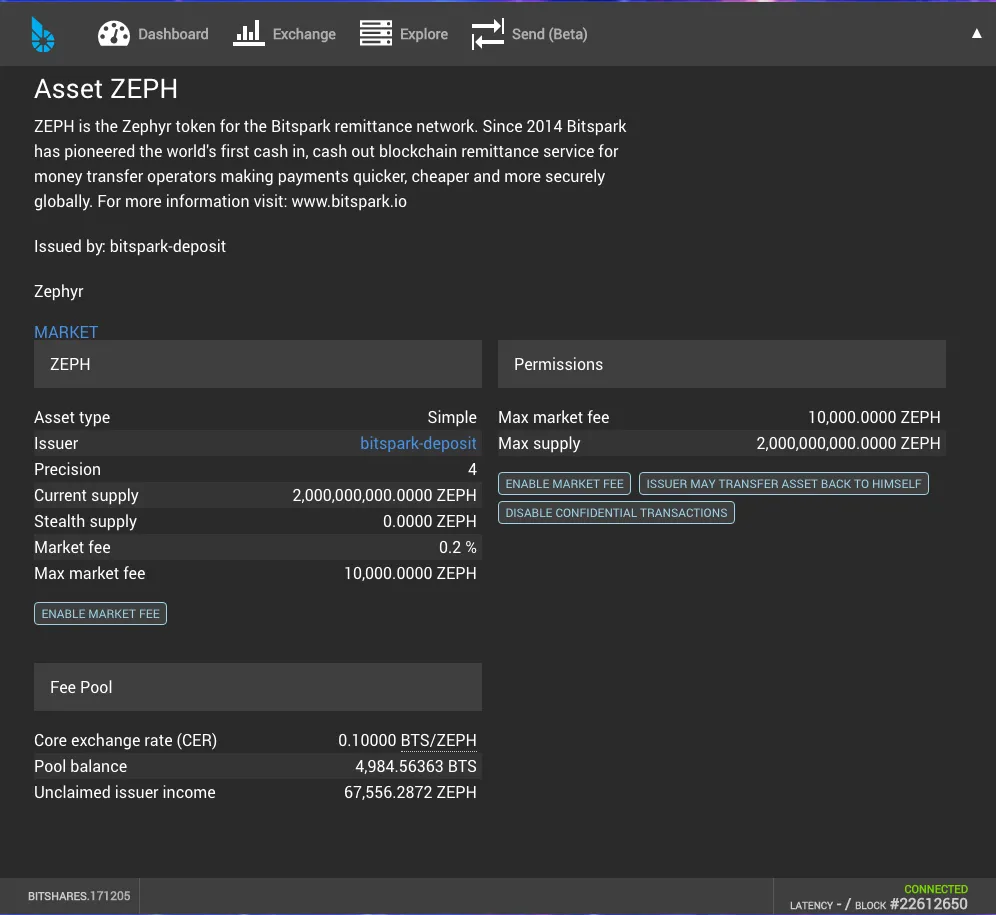Screen dimensions: 996x915
Task: Click the CONNECTED status indicator
Action: pos(936,889)
